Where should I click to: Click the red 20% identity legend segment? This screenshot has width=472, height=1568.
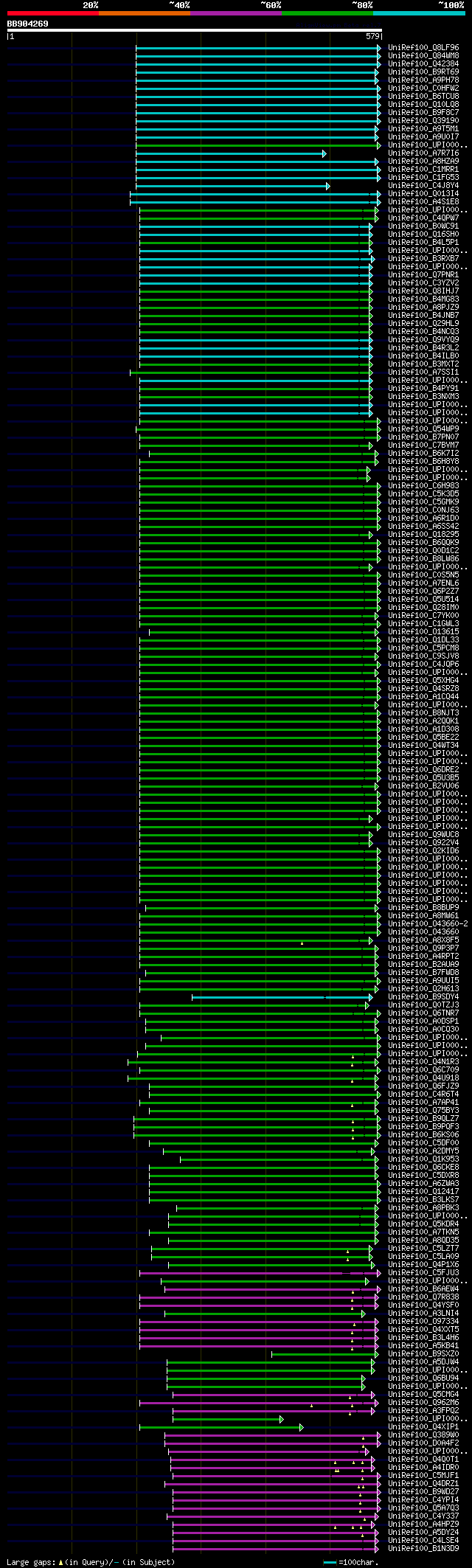(52, 13)
